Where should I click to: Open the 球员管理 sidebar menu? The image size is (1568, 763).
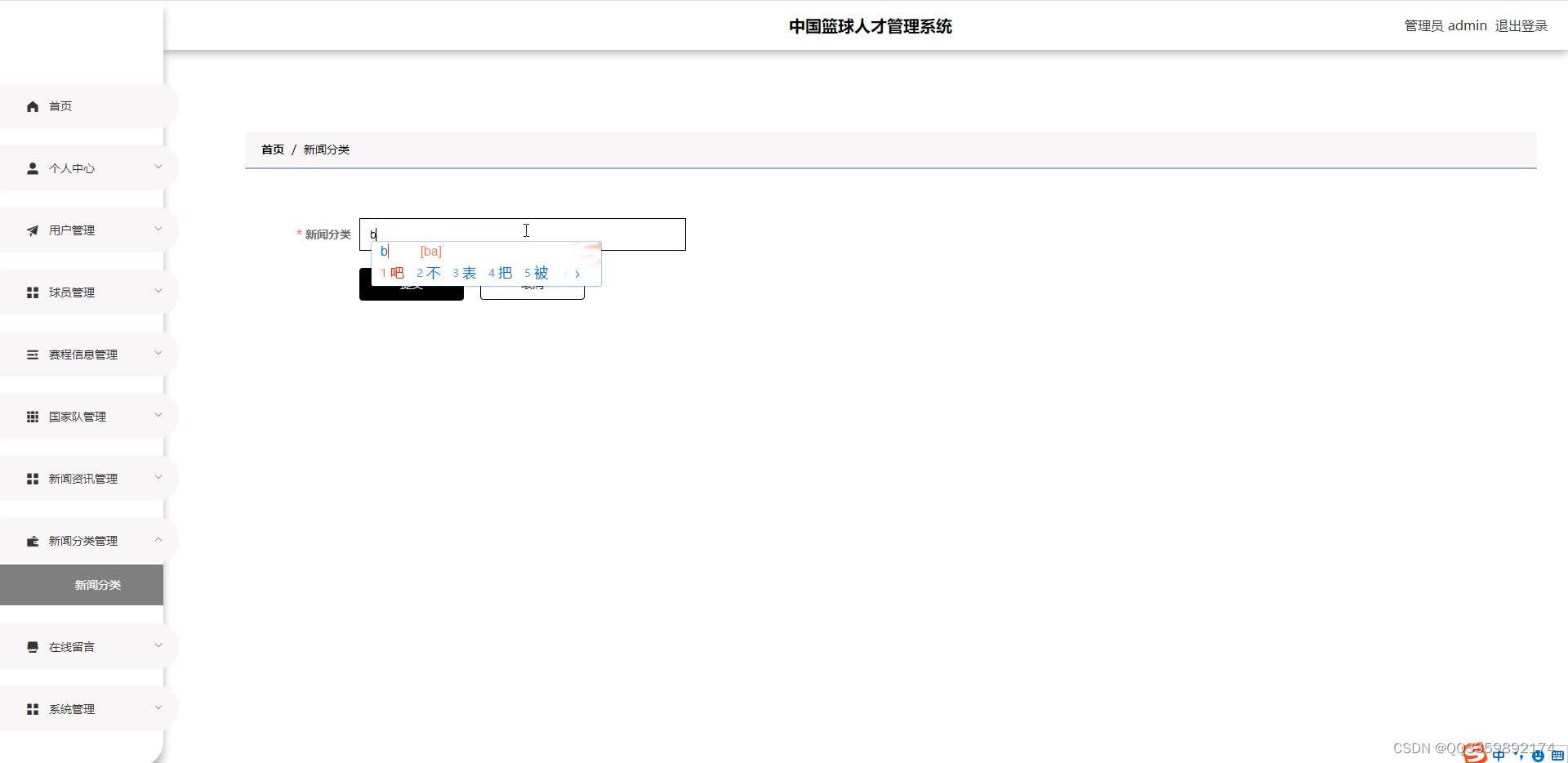point(88,292)
